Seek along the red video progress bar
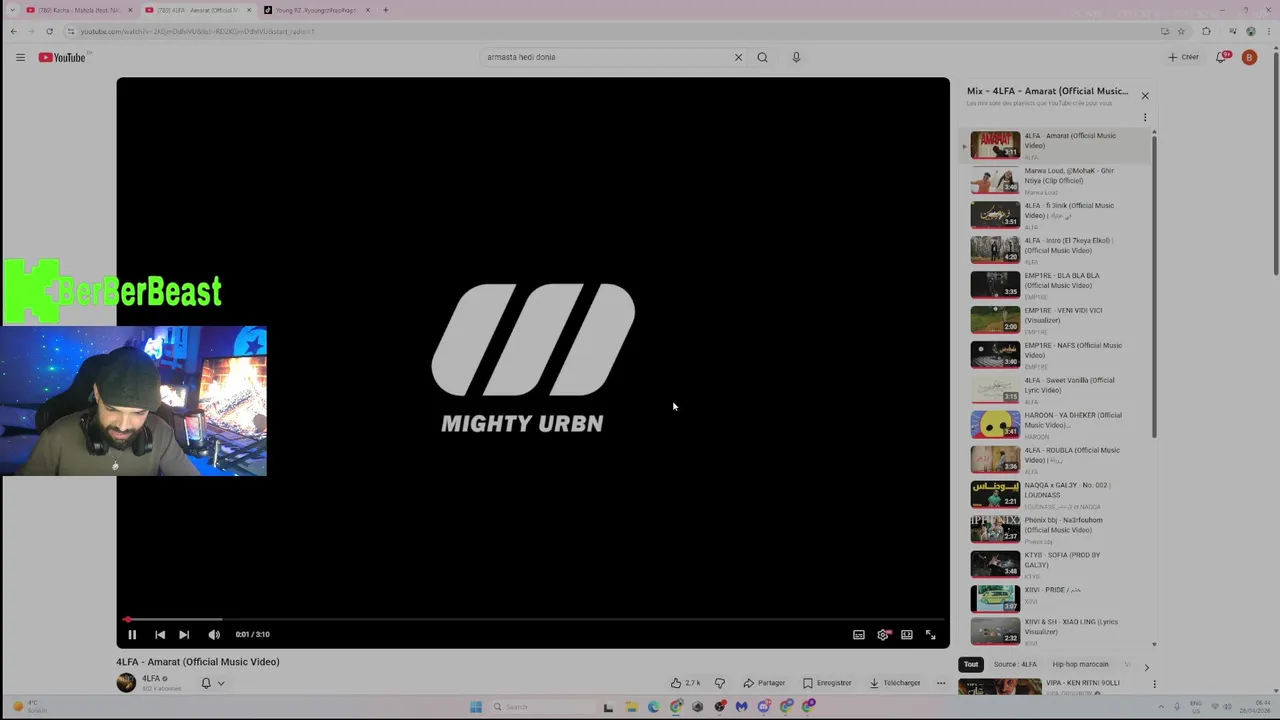The height and width of the screenshot is (720, 1280). tap(533, 619)
